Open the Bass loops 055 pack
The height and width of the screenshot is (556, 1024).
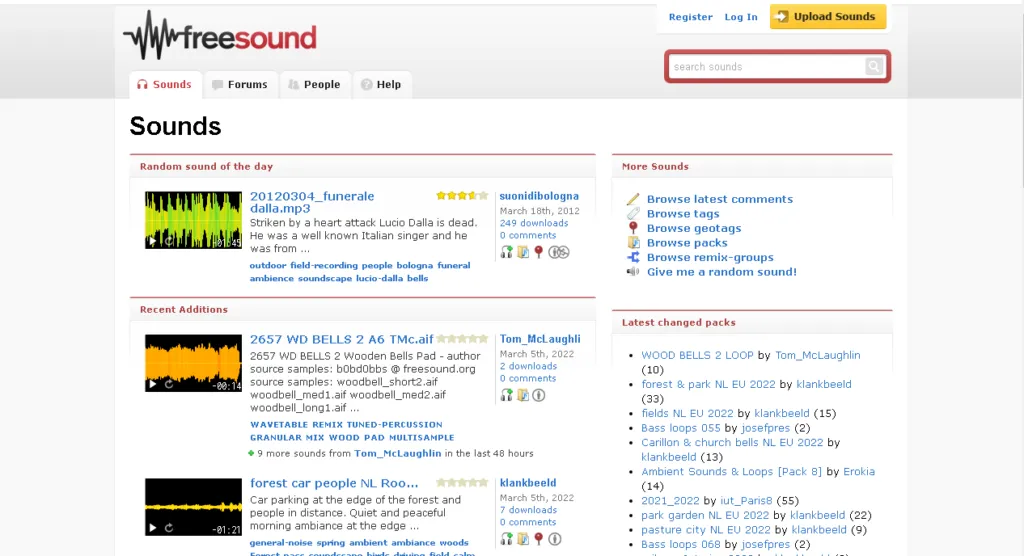point(680,428)
